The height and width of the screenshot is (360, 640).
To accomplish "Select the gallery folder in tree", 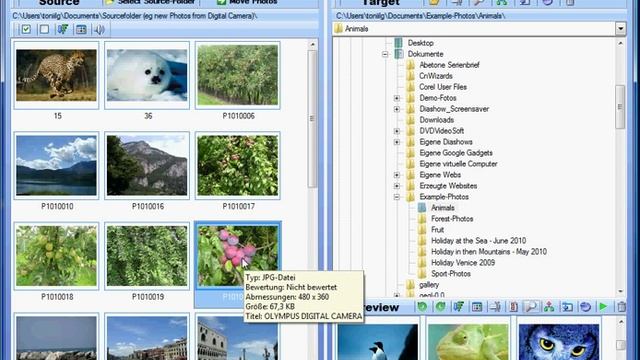I will pos(429,285).
